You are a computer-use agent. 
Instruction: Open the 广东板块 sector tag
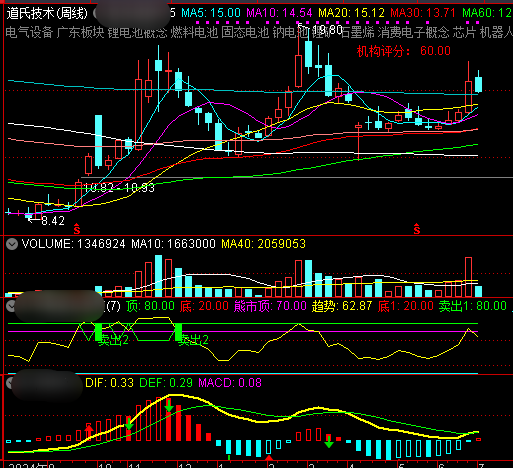80,32
